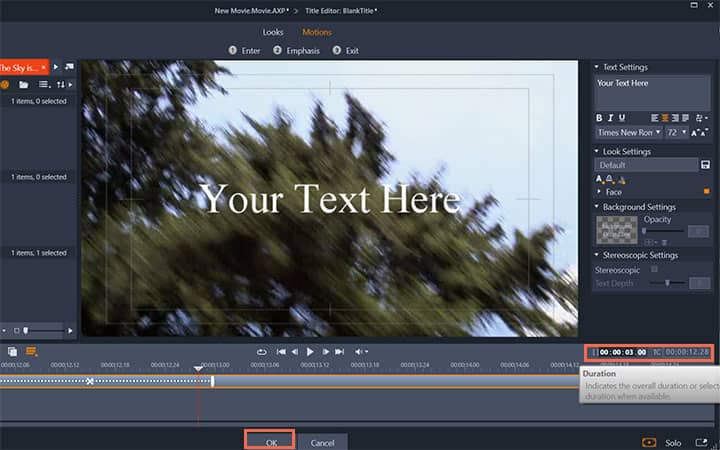Apply Italic to the title text
This screenshot has width=720, height=450.
610,117
